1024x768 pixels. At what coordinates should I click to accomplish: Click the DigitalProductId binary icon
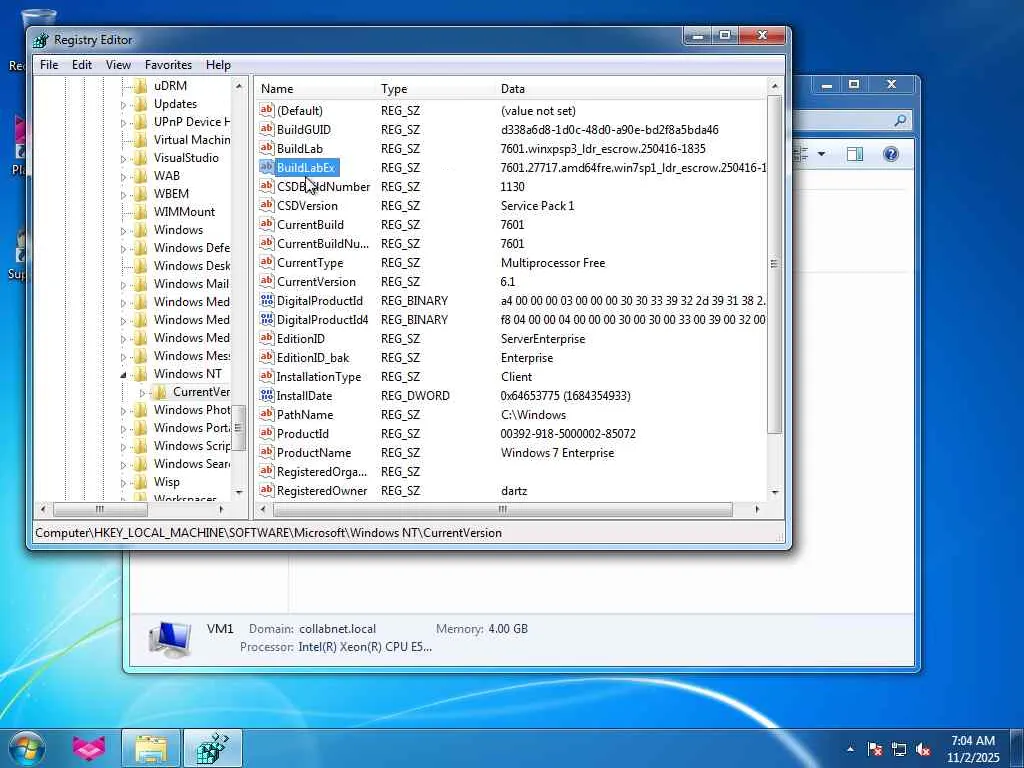[266, 300]
